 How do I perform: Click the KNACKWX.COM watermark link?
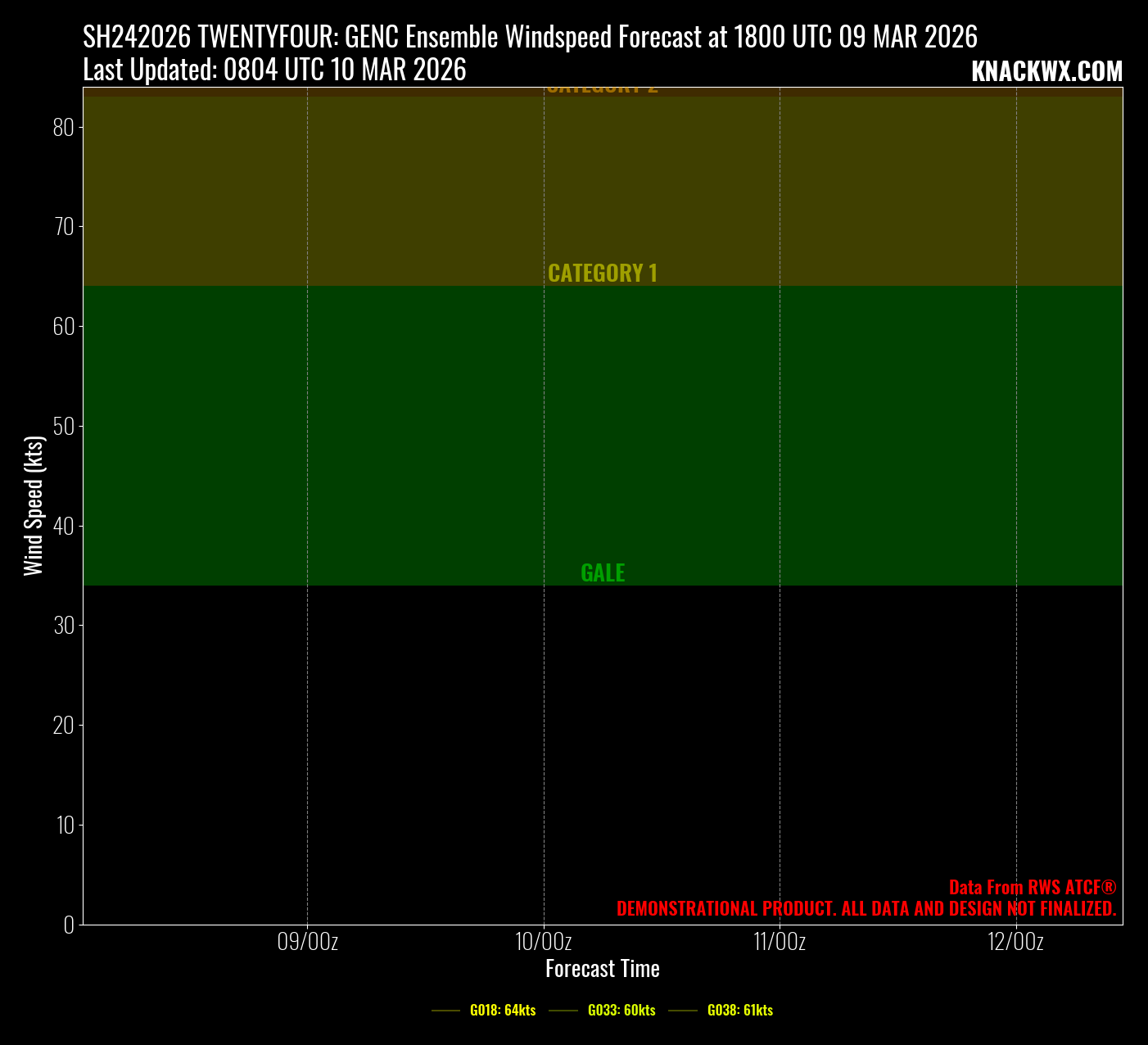tap(1046, 72)
